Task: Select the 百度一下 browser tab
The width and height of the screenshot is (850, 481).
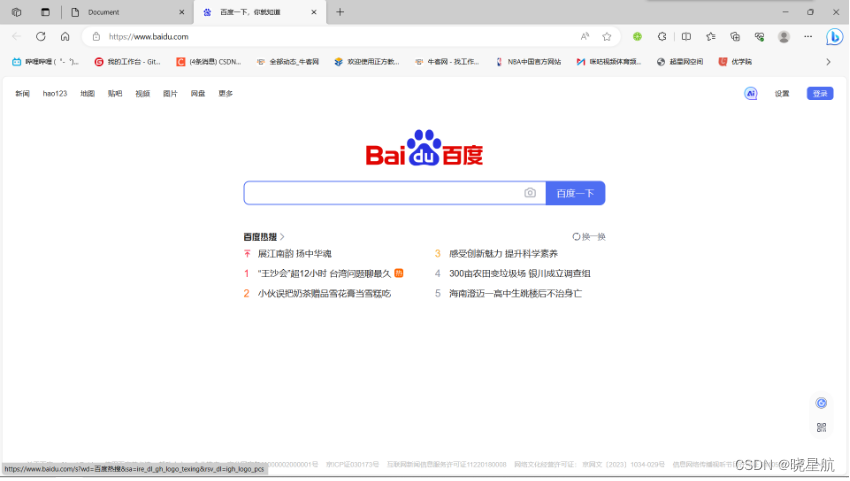Action: point(260,12)
